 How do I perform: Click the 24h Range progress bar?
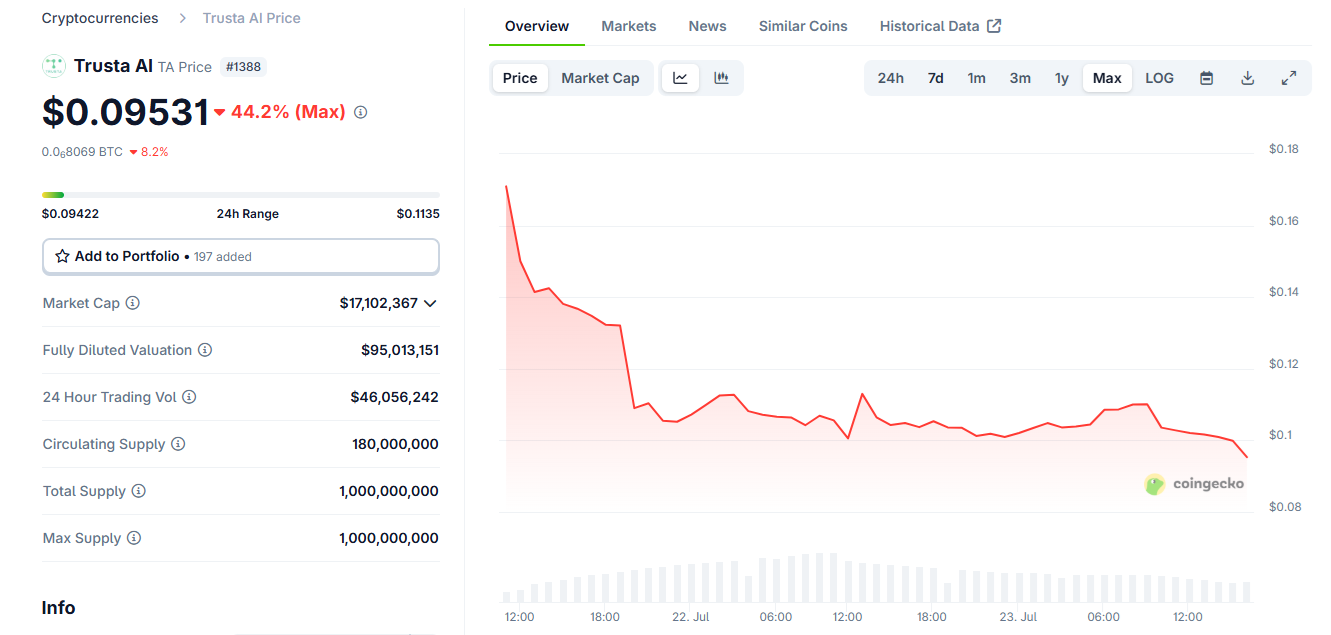click(240, 194)
